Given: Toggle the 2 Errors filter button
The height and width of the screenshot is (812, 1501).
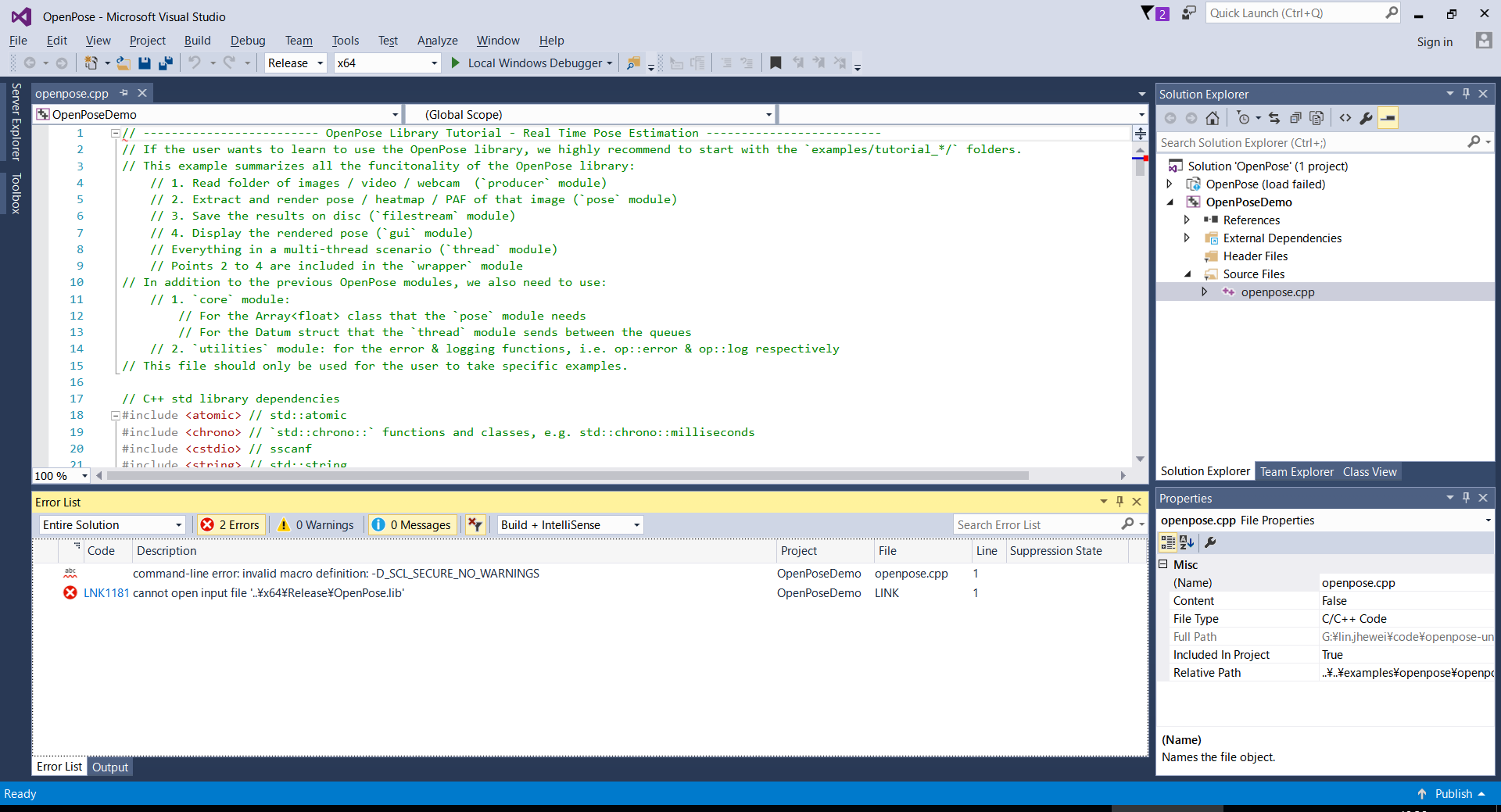Looking at the screenshot, I should coord(231,524).
